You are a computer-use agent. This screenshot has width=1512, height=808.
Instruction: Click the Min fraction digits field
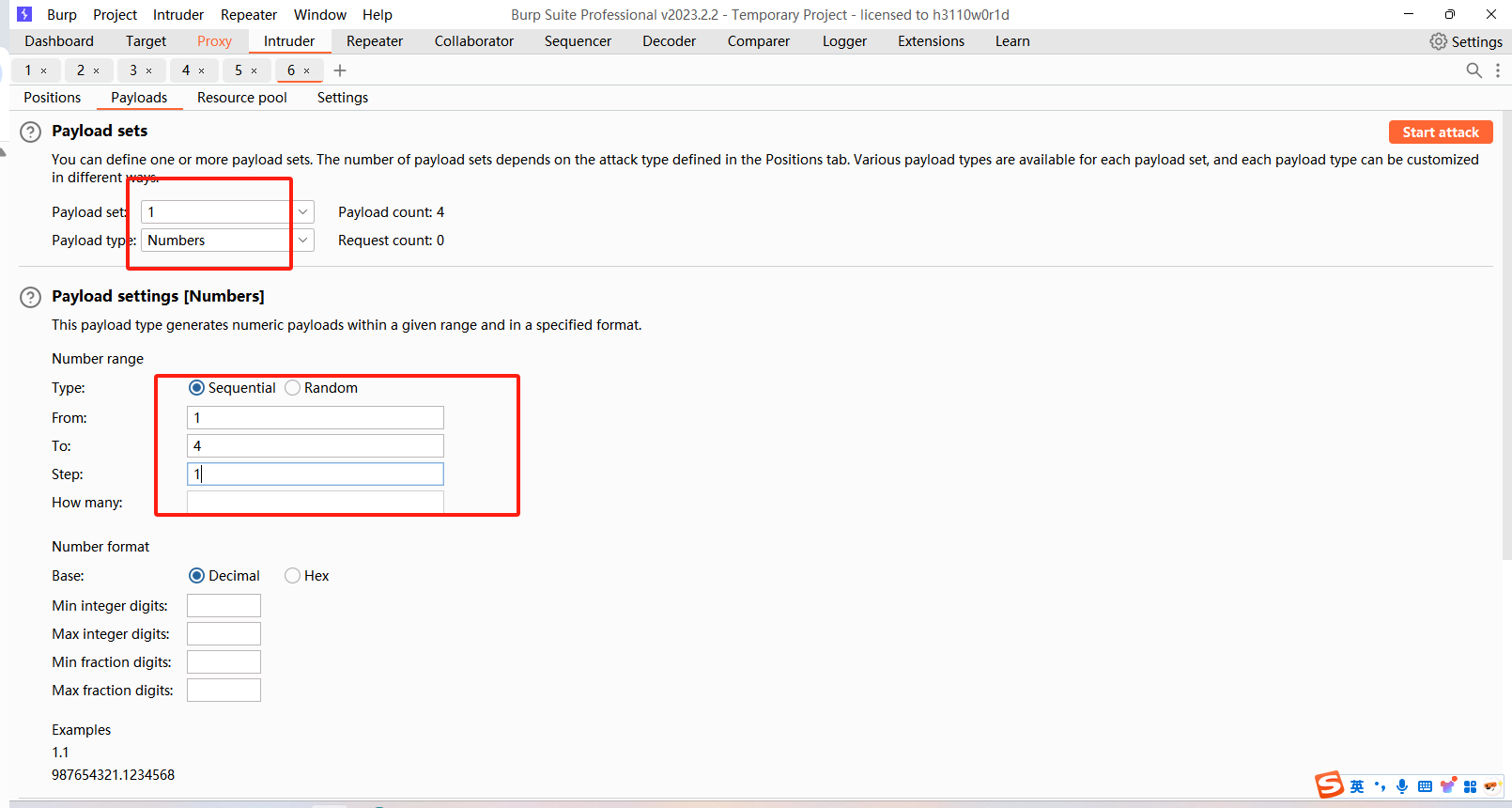click(x=224, y=662)
